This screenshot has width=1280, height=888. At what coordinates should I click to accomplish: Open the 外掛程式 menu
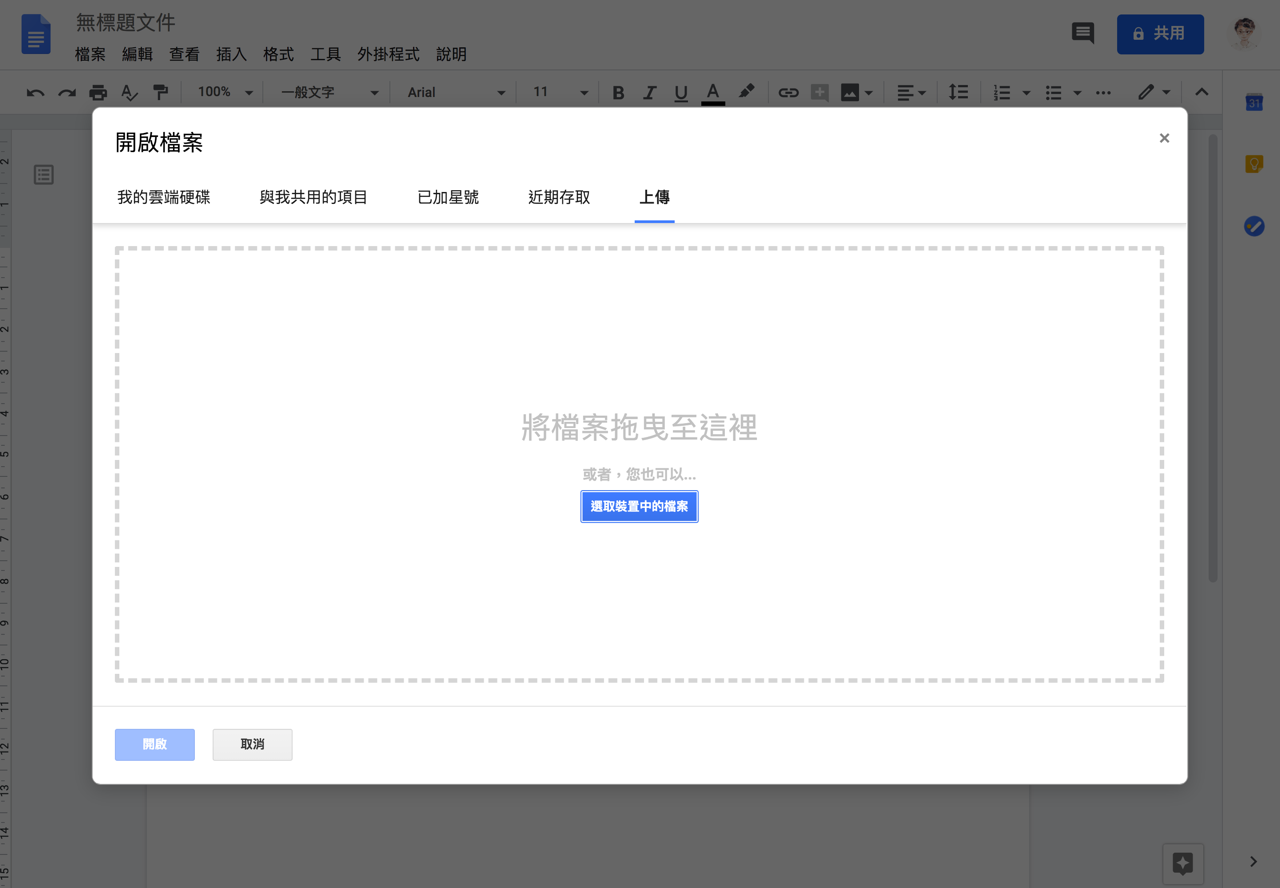coord(388,55)
